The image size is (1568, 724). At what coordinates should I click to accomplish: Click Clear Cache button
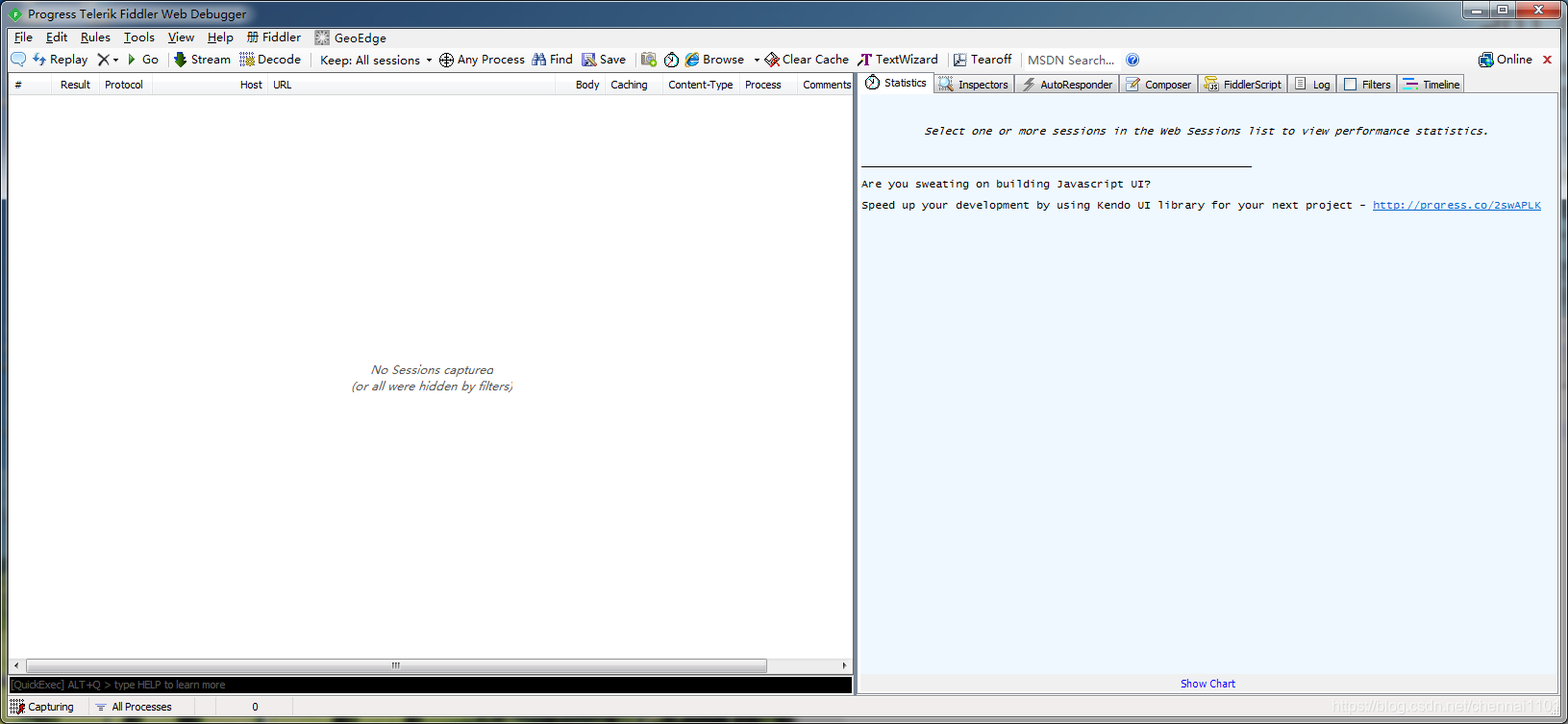point(807,60)
